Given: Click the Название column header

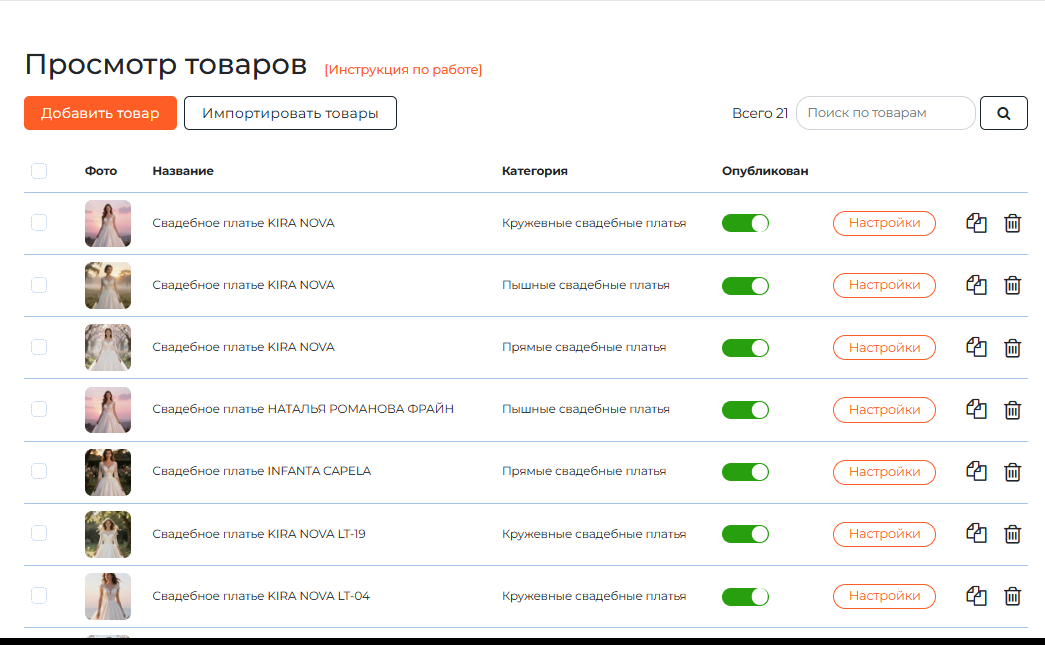Looking at the screenshot, I should 183,171.
